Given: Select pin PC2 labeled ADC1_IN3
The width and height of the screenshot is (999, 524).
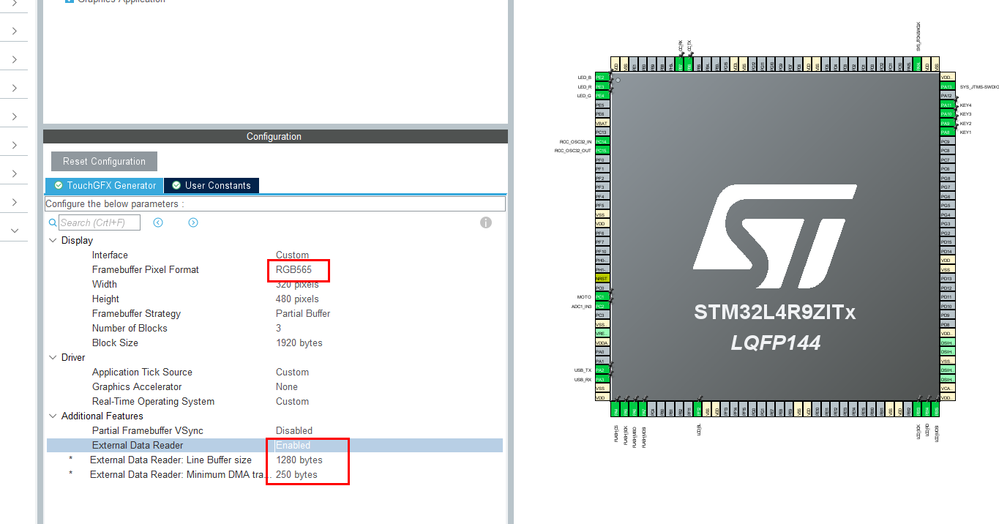Looking at the screenshot, I should coord(603,306).
